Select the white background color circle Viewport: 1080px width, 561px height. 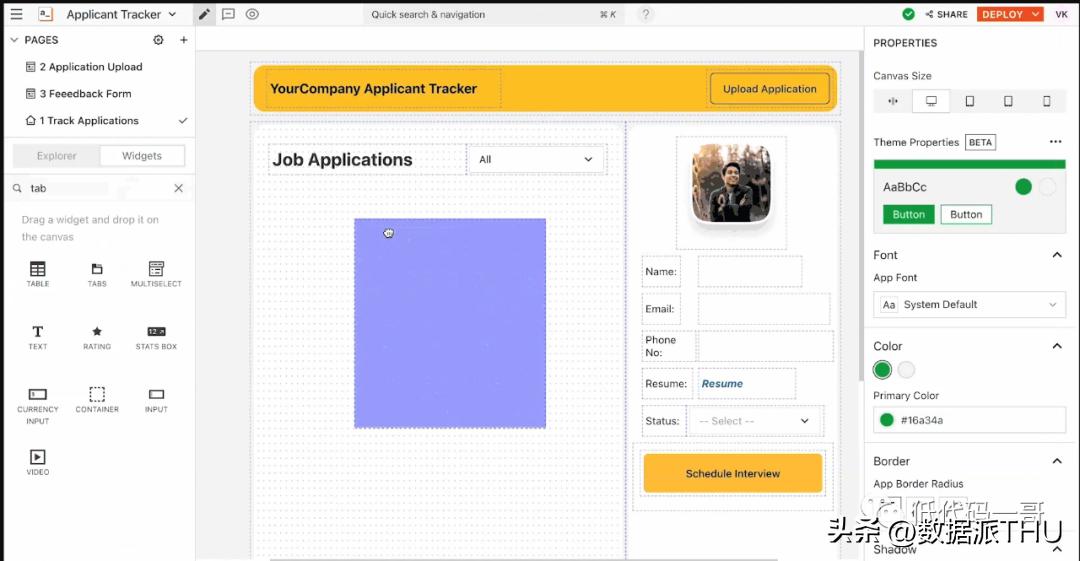tap(906, 369)
